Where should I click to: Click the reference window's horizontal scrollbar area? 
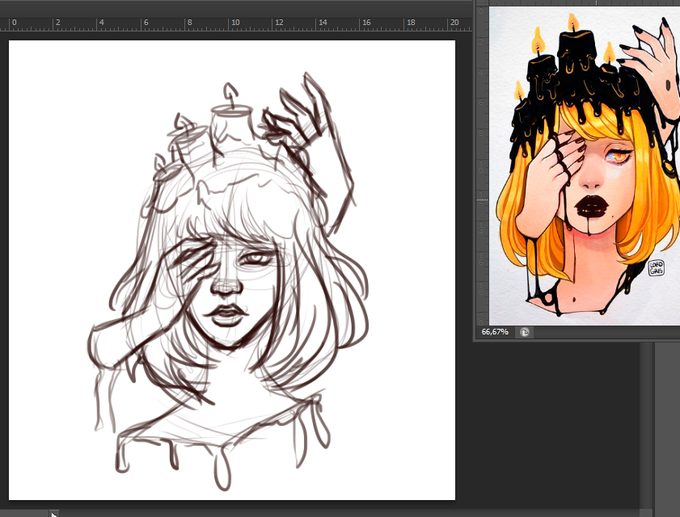pos(605,332)
